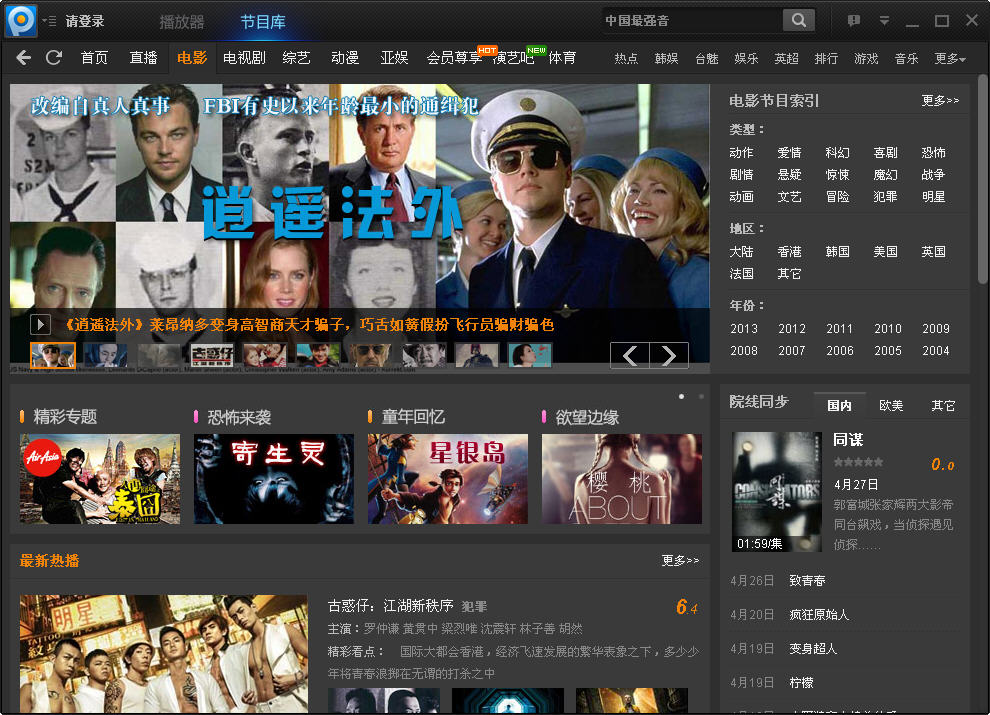The height and width of the screenshot is (715, 990).
Task: Switch to second page dot of featured topics
Action: [x=699, y=397]
